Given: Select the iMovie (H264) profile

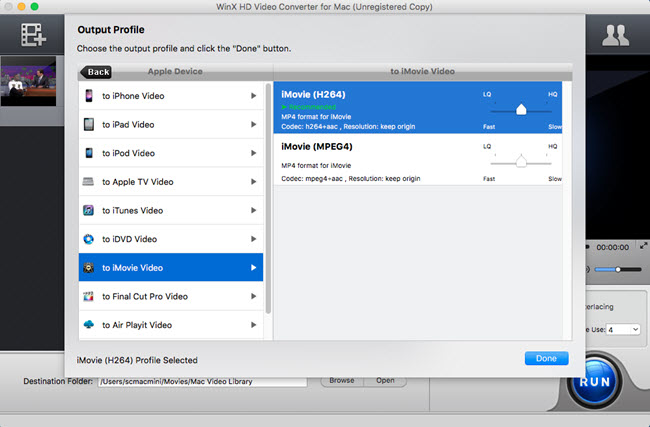Looking at the screenshot, I should pyautogui.click(x=418, y=107).
